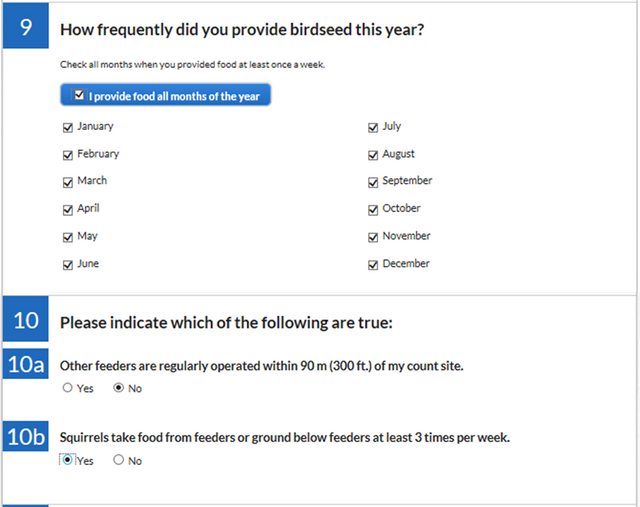Click the 10a question badge

(26, 365)
